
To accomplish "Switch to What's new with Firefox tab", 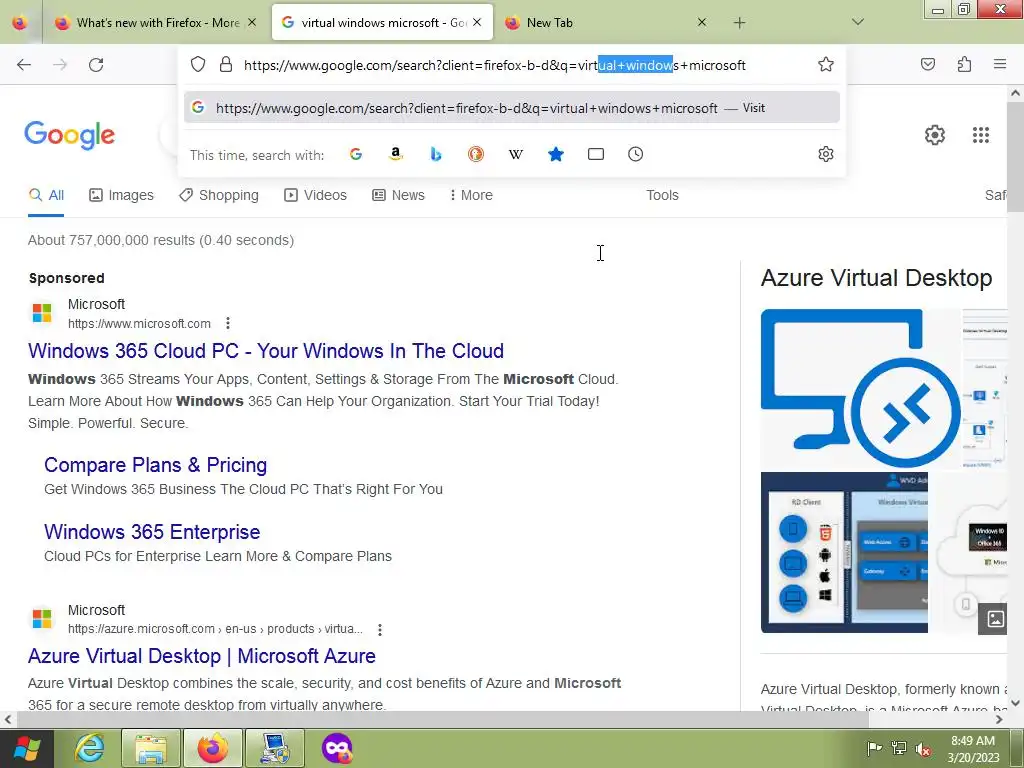I will tap(157, 23).
